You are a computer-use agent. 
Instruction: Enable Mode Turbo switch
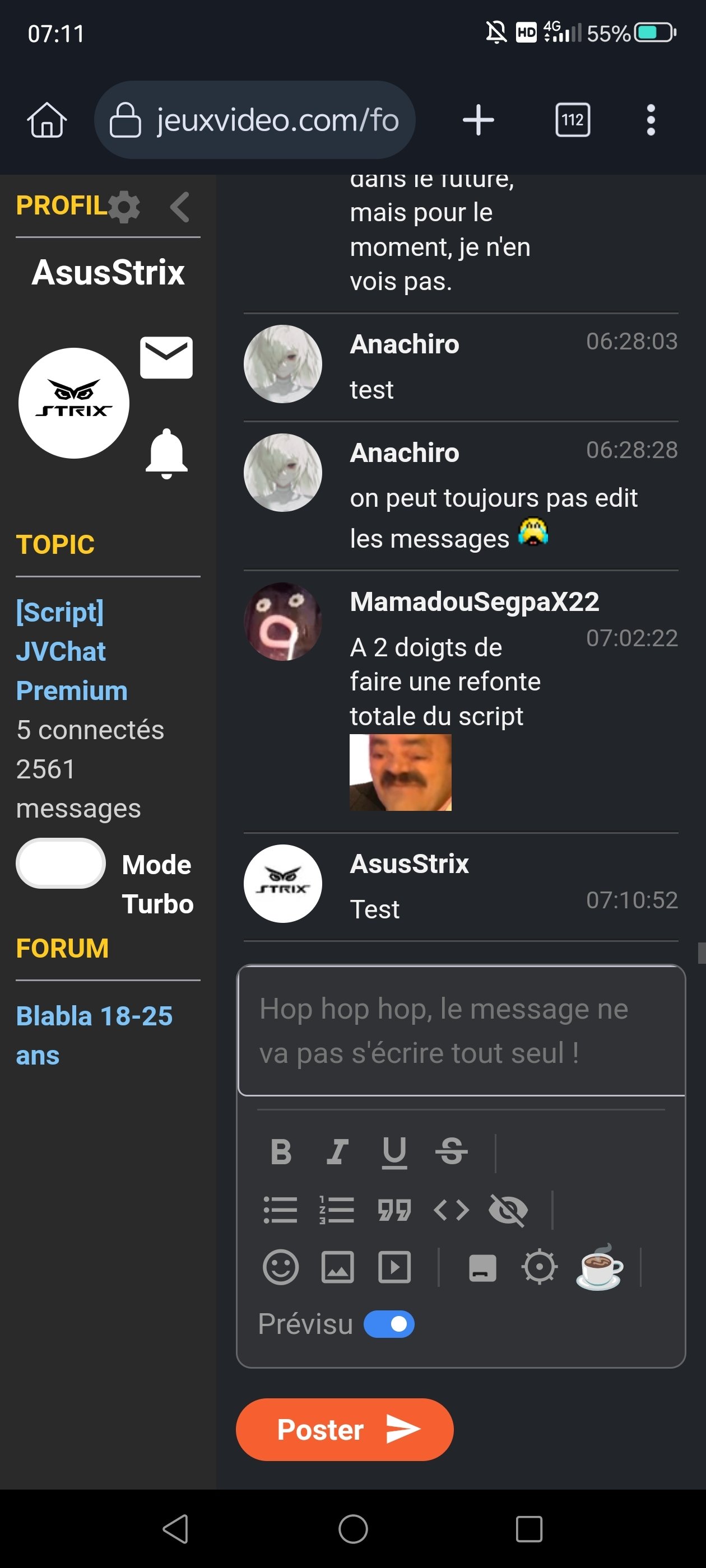point(61,863)
